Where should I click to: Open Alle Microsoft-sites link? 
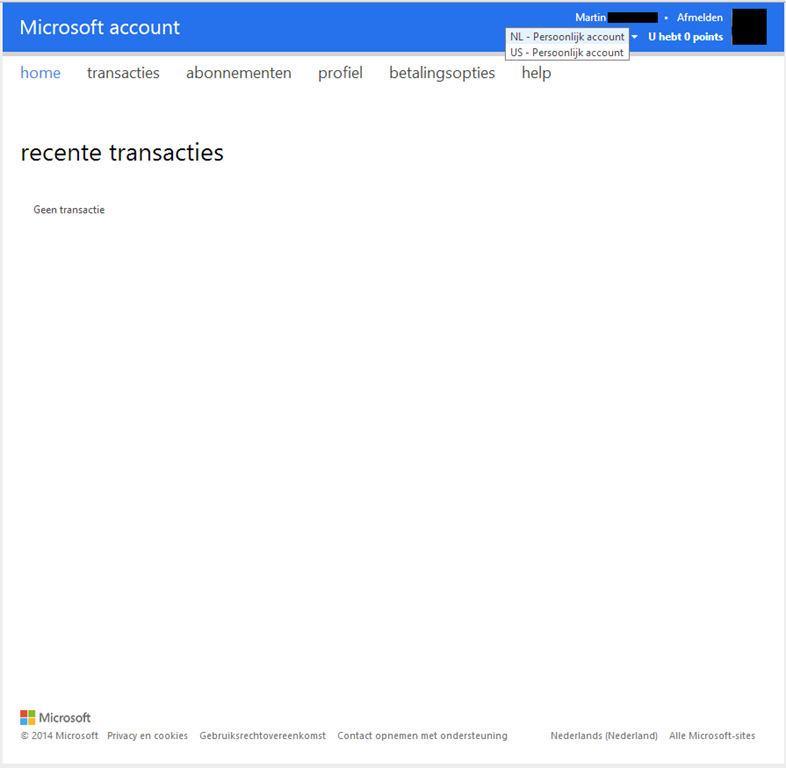712,736
